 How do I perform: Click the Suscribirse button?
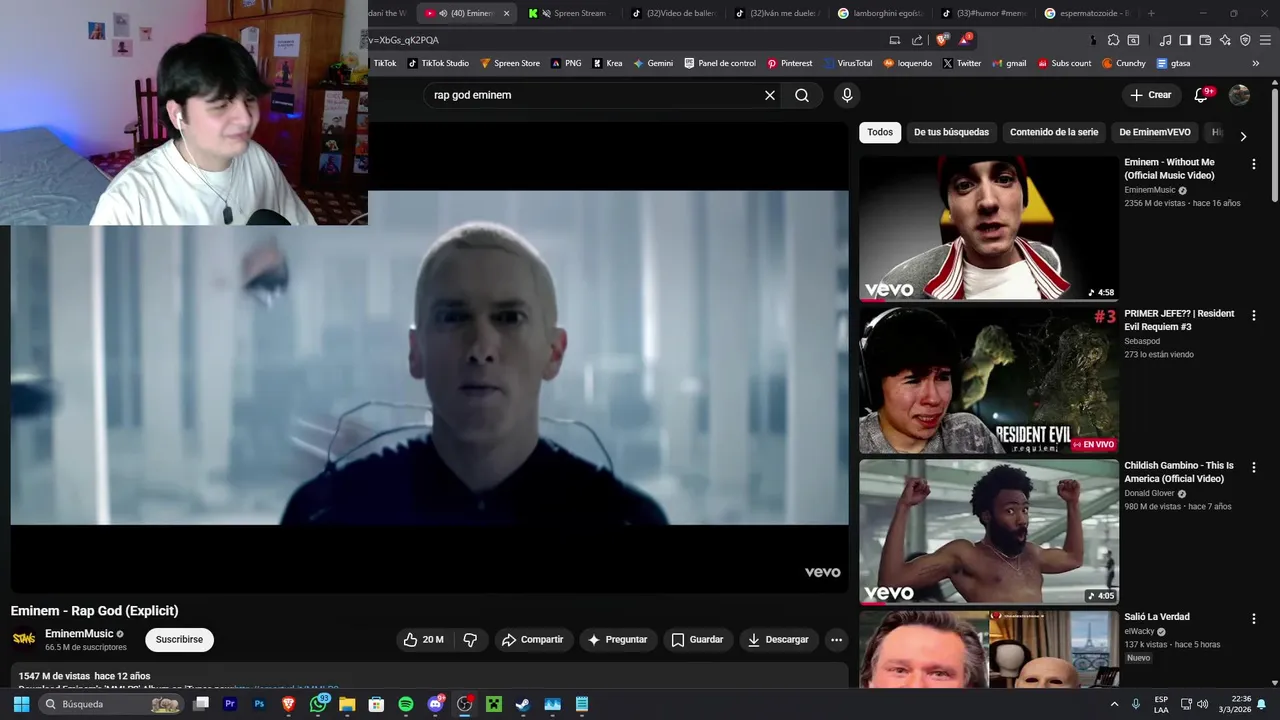click(179, 639)
